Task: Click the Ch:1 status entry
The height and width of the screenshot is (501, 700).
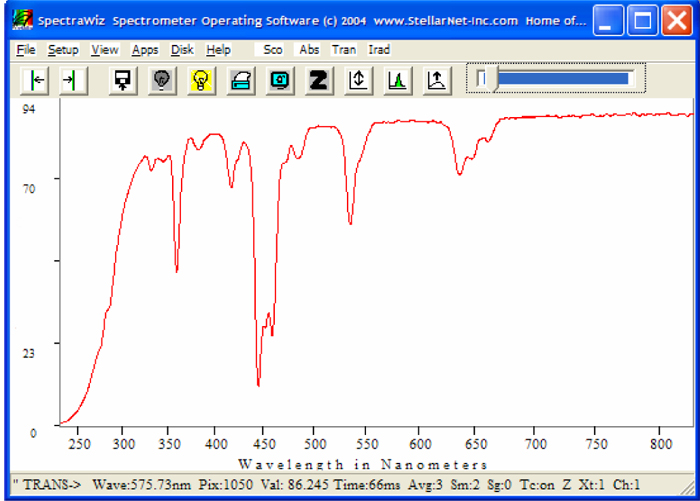Action: pyautogui.click(x=626, y=484)
